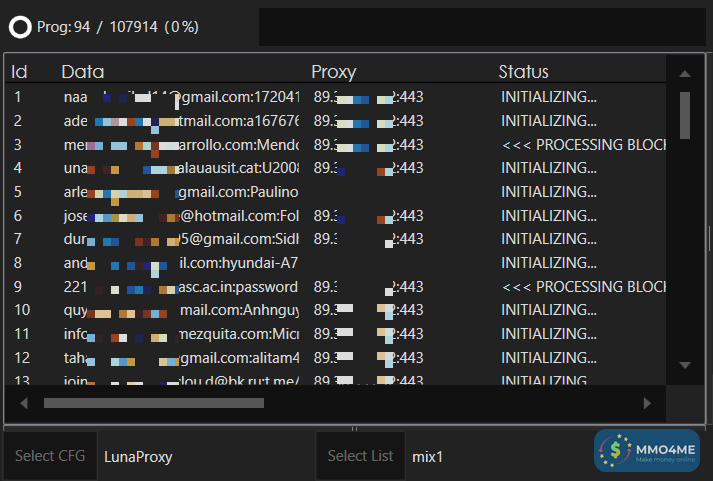Select row 3 ending arrollo.com
The image size is (713, 481).
(335, 145)
